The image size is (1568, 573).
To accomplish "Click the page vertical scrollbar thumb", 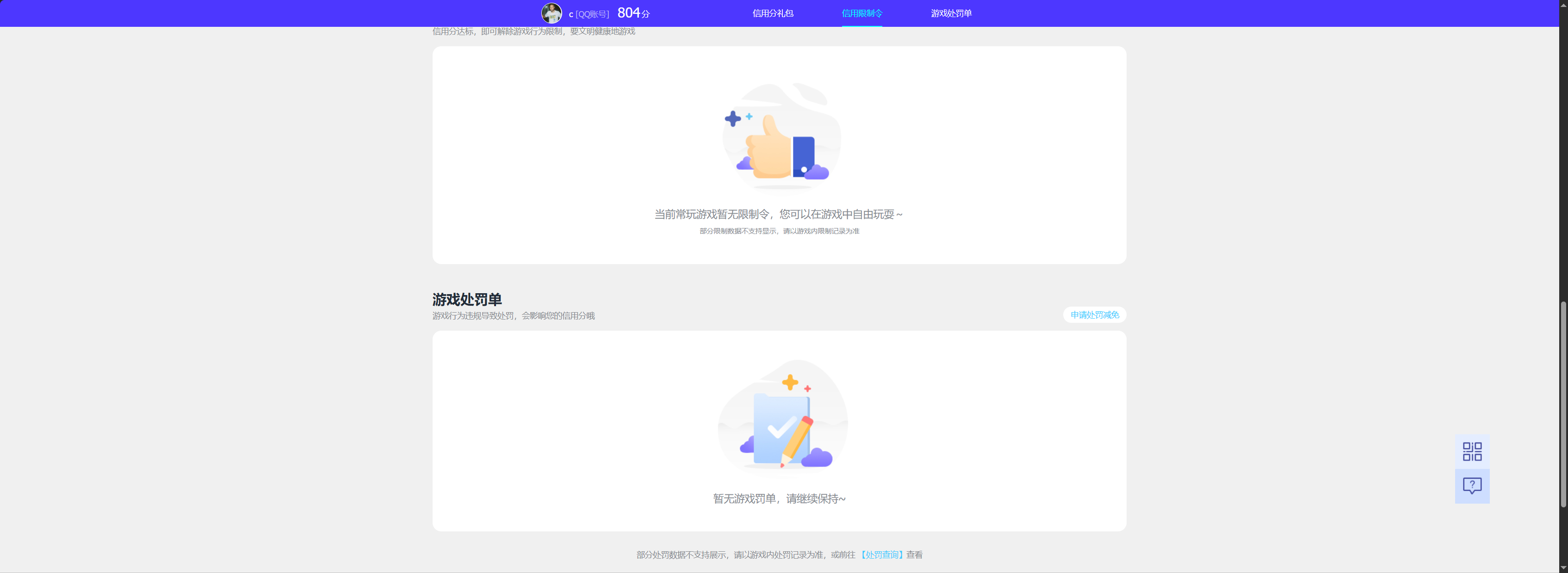I will point(1562,405).
